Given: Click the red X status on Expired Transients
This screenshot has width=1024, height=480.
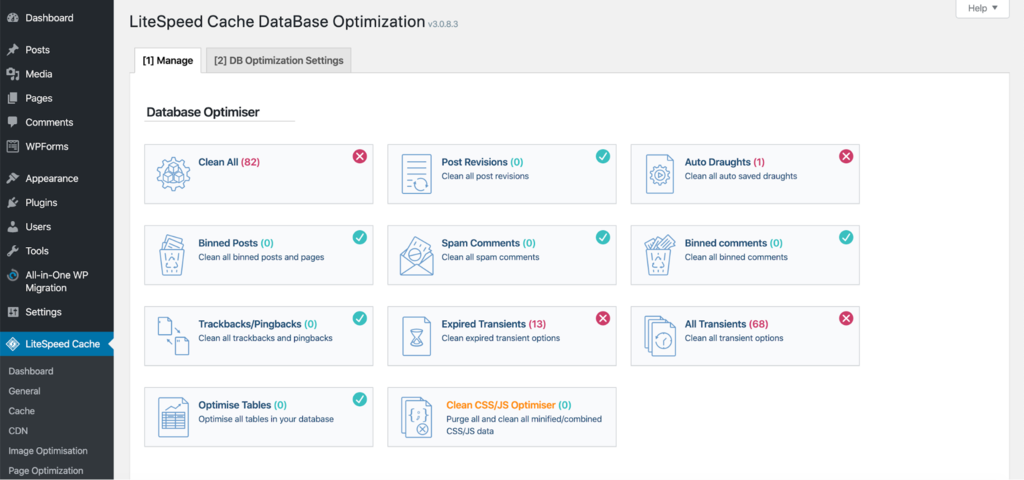Looking at the screenshot, I should pyautogui.click(x=603, y=318).
